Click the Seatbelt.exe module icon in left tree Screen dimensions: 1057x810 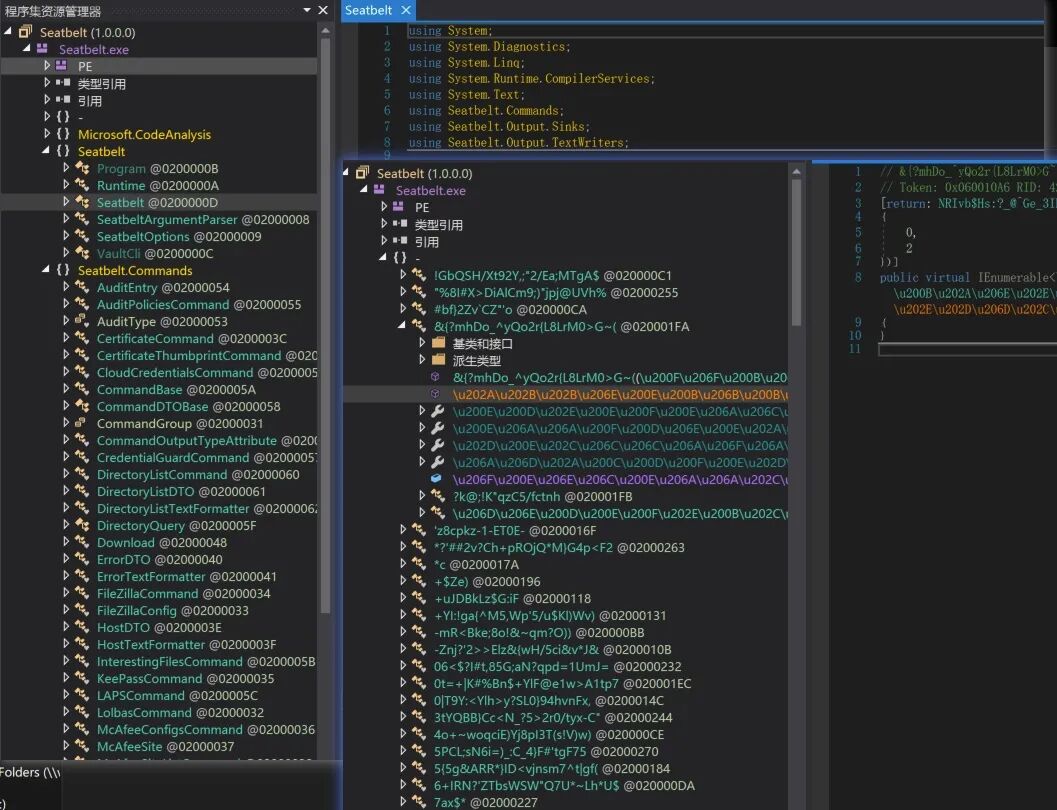pyautogui.click(x=42, y=49)
